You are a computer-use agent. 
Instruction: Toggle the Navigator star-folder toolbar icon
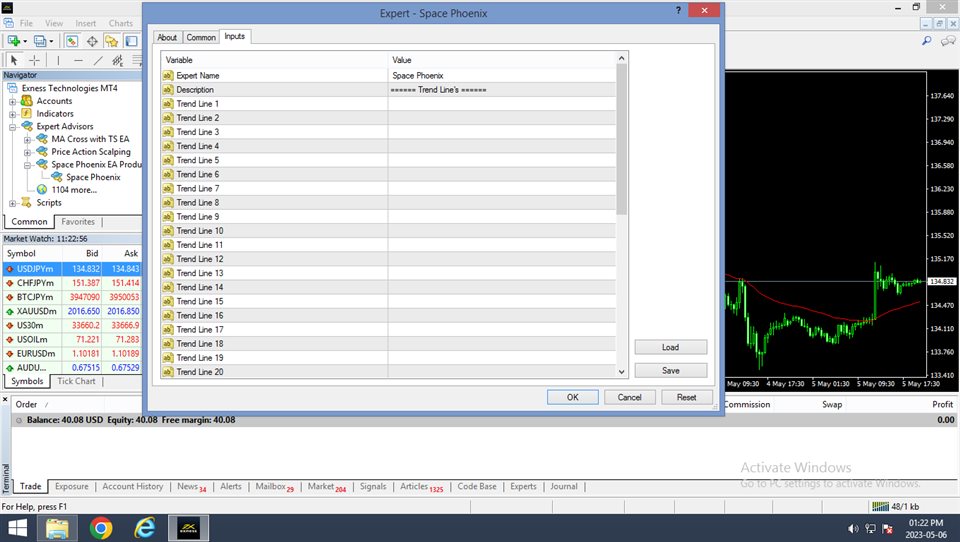point(111,41)
